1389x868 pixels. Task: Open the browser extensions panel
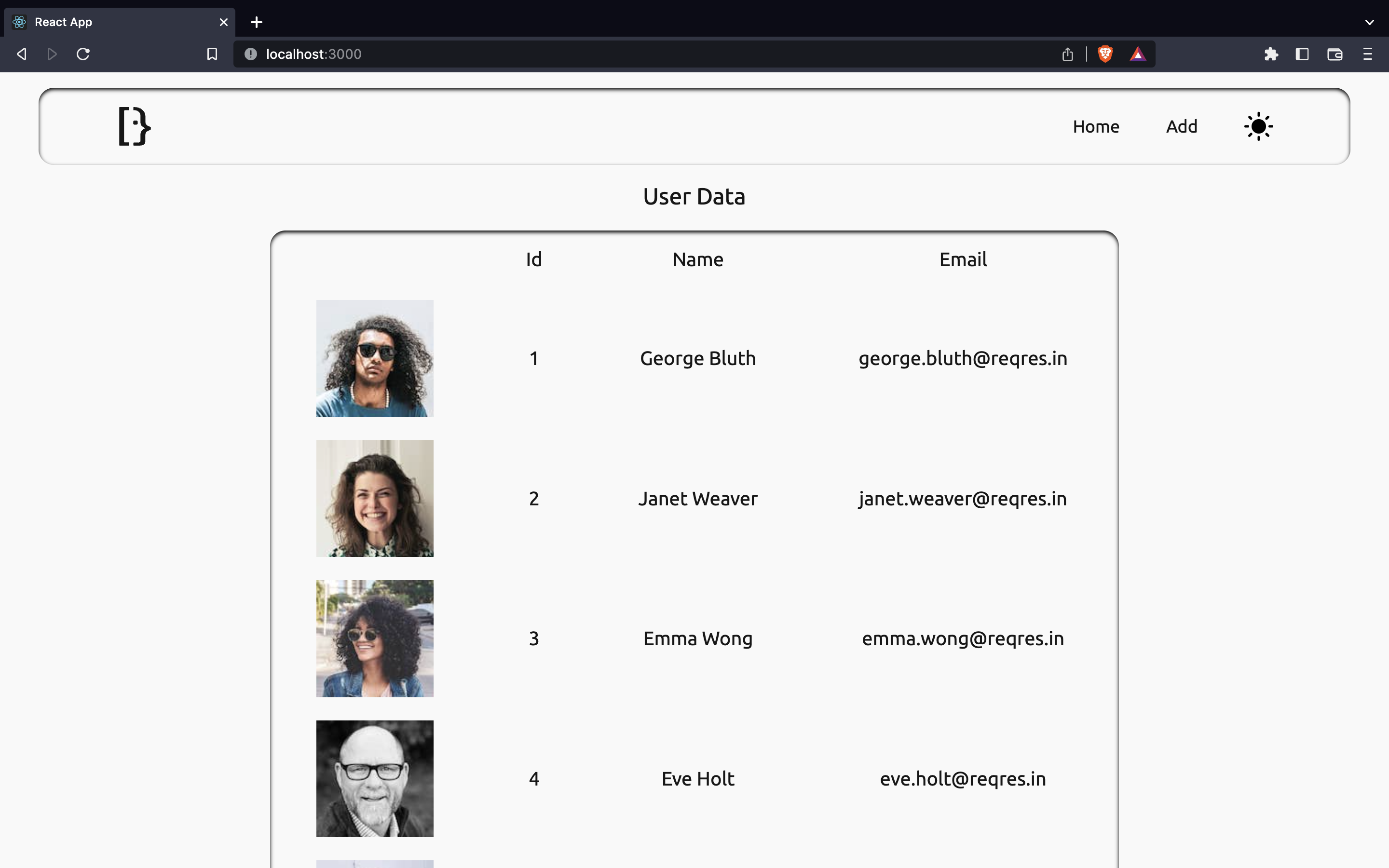pos(1271,54)
